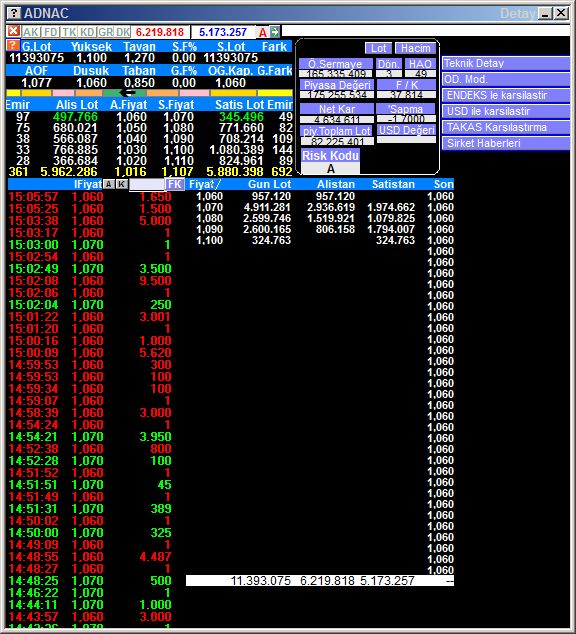Viewport: 576px width, 634px height.
Task: Select the FD toolbar button
Action: (x=51, y=32)
